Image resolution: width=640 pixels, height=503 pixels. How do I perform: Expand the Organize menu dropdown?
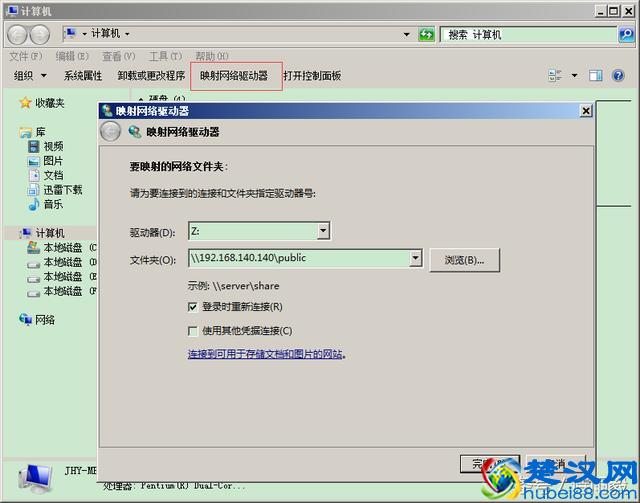click(44, 76)
